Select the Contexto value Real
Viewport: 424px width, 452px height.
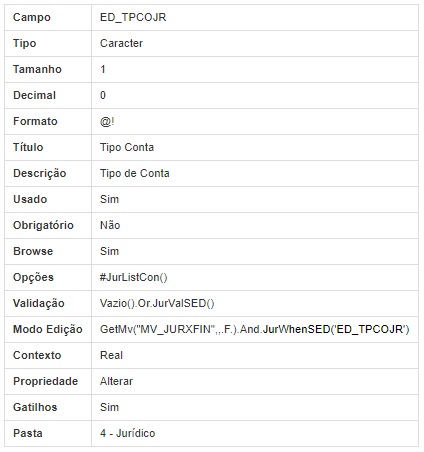(x=111, y=355)
